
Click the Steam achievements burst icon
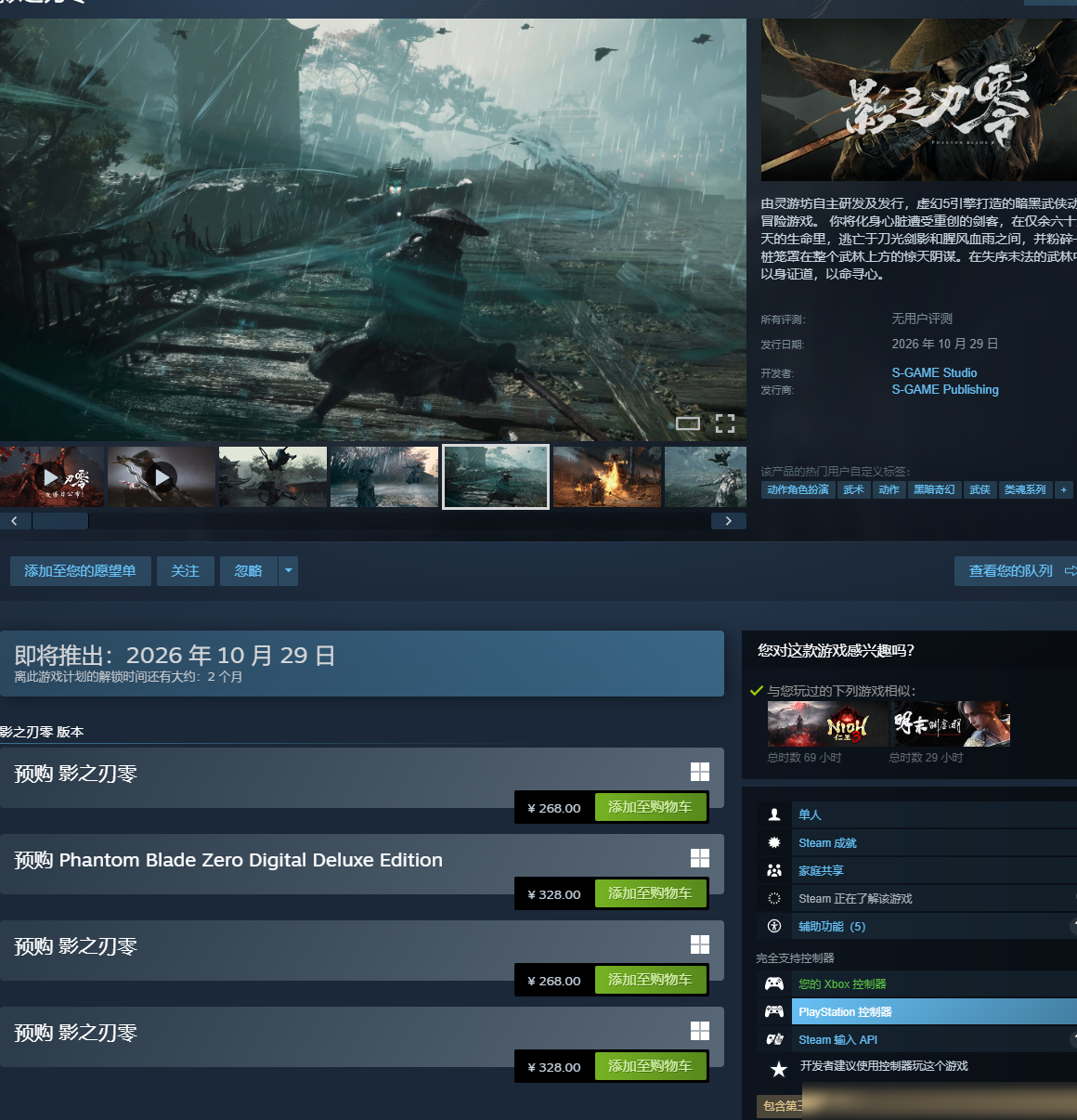point(774,842)
